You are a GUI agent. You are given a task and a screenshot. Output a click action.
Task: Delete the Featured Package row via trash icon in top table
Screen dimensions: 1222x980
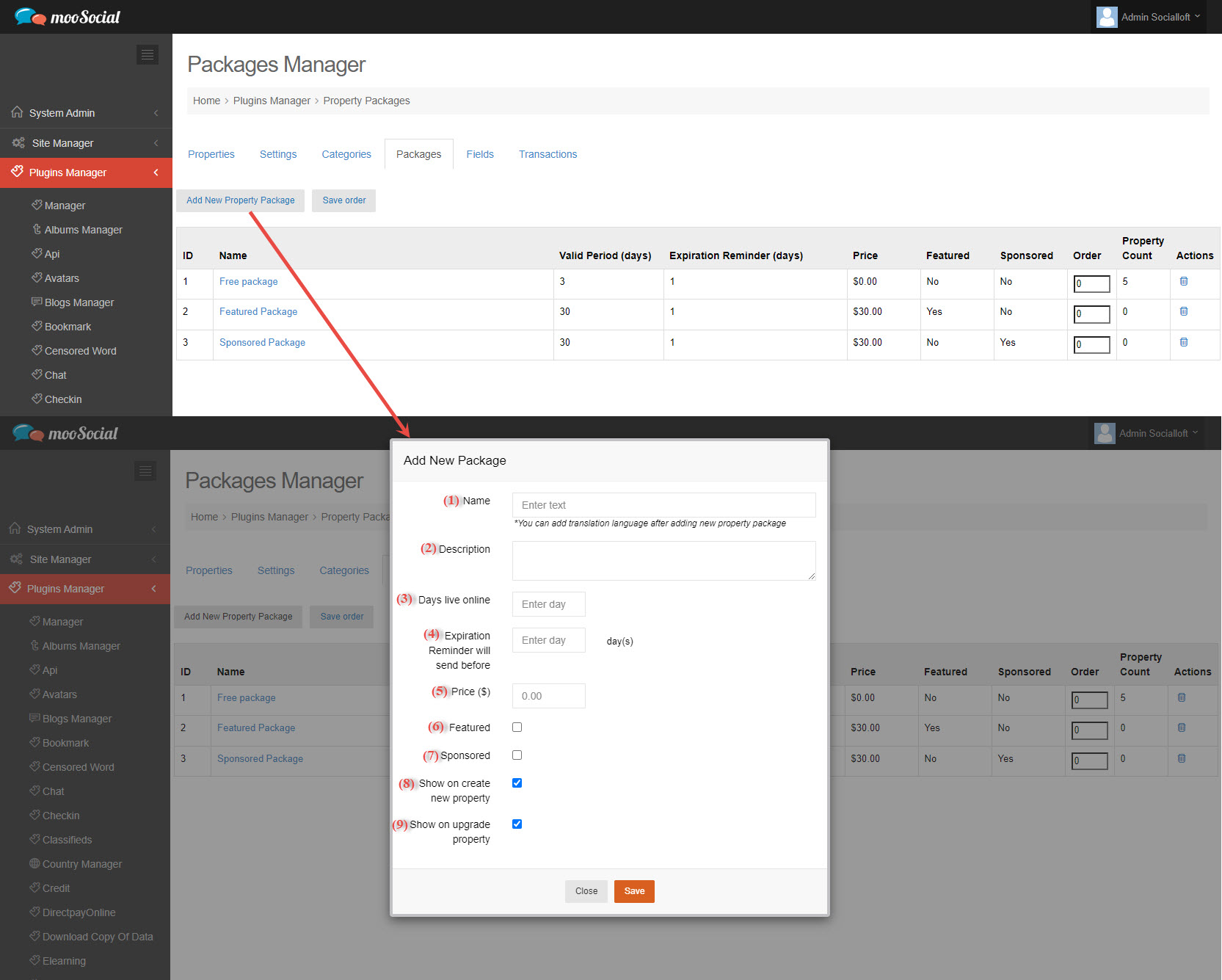[1184, 311]
